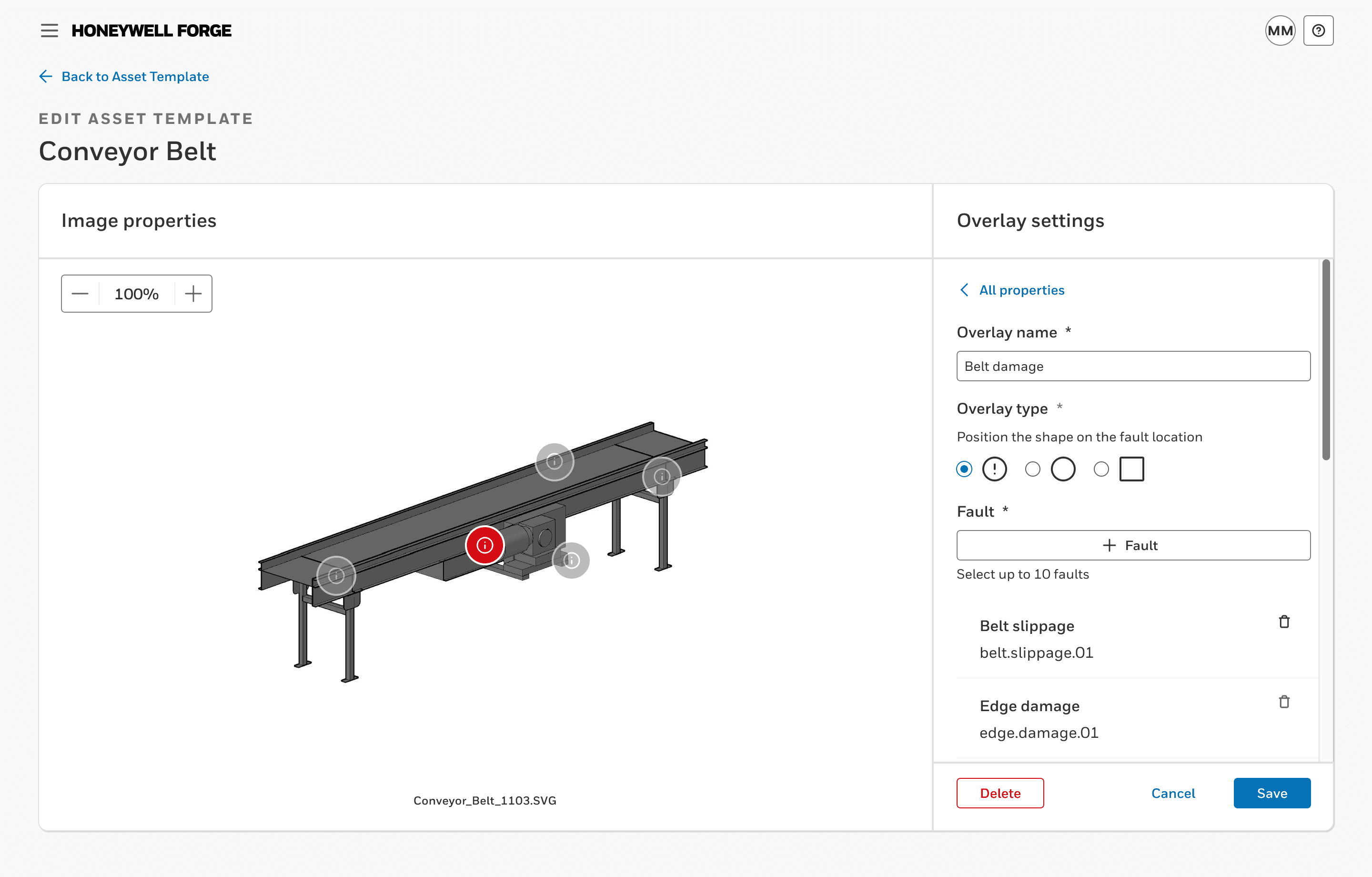Delete the current overlay configuration
Screen dimensions: 1372x877
1000,793
